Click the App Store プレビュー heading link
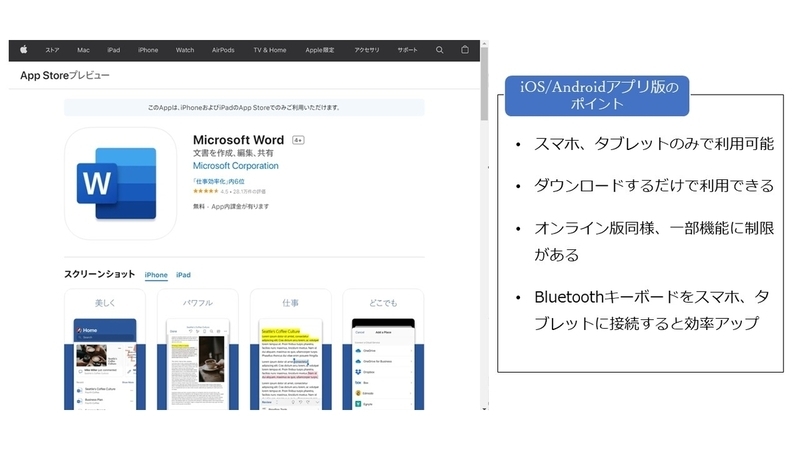This screenshot has width=800, height=450. click(65, 76)
